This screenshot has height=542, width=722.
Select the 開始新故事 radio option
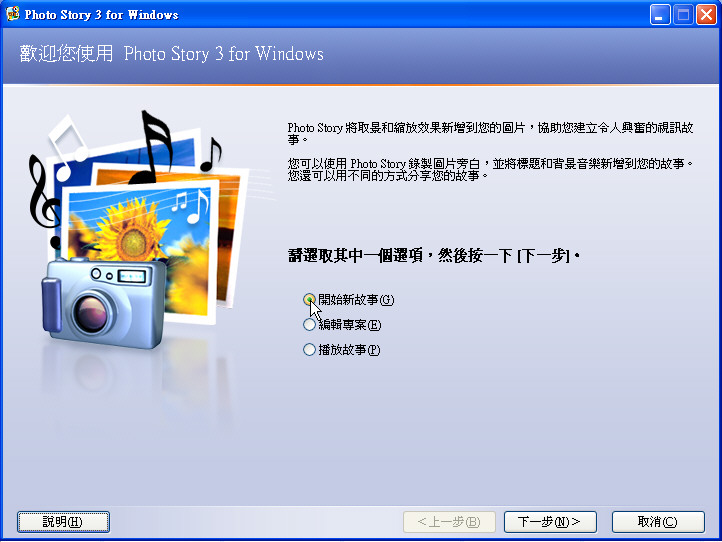point(309,299)
